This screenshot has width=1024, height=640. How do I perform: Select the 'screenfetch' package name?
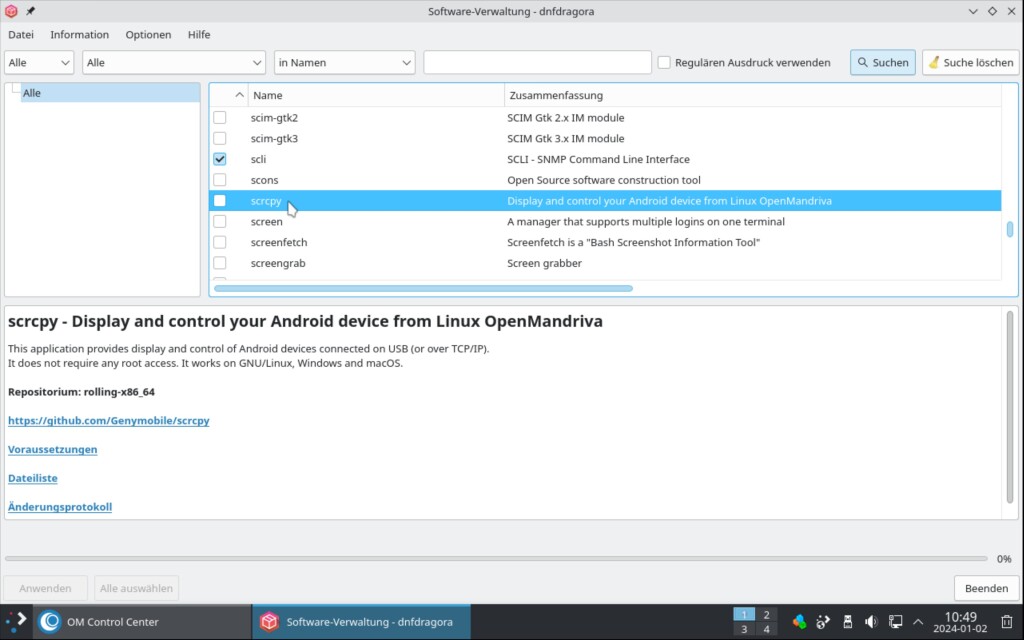click(x=279, y=242)
